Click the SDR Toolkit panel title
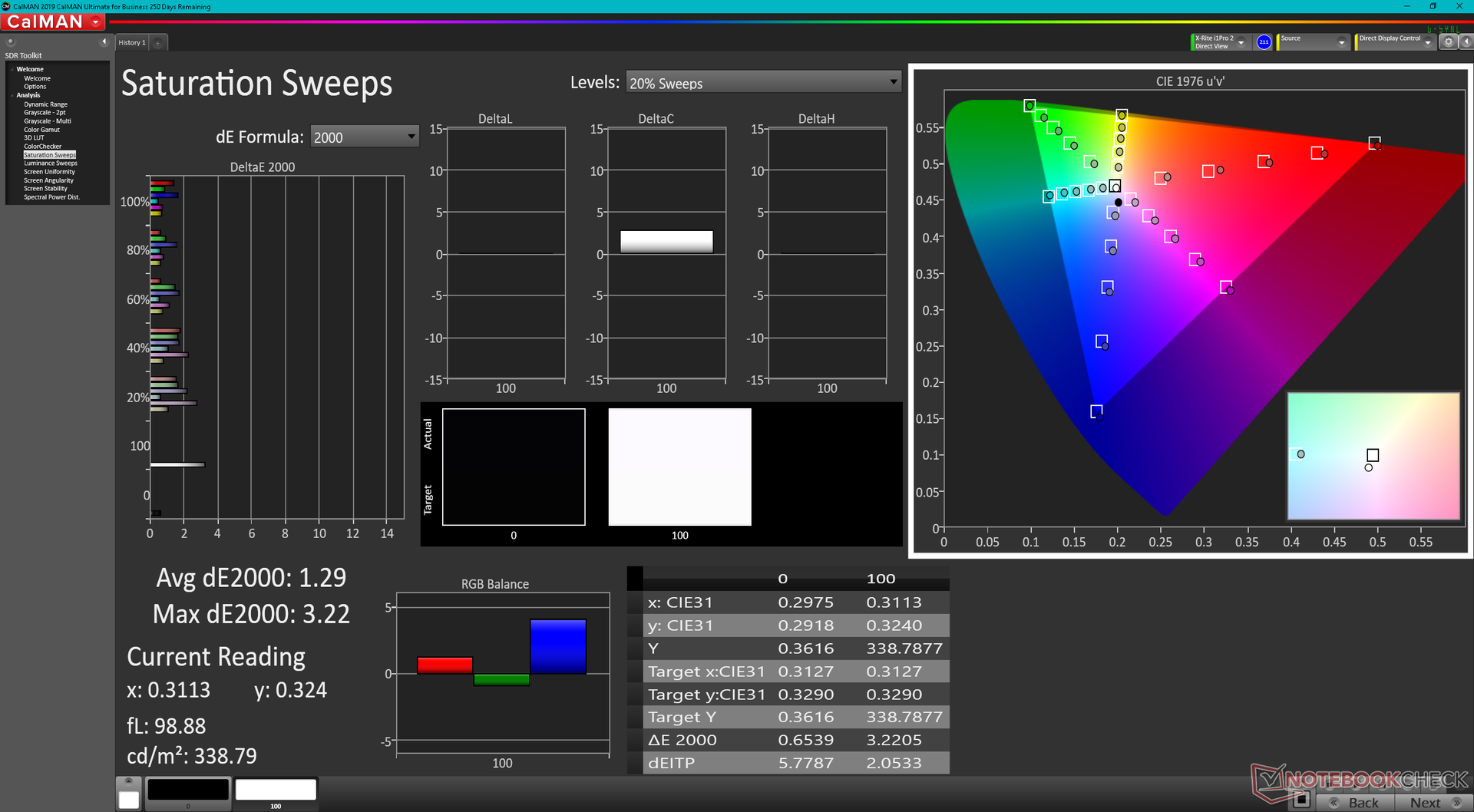 24,55
